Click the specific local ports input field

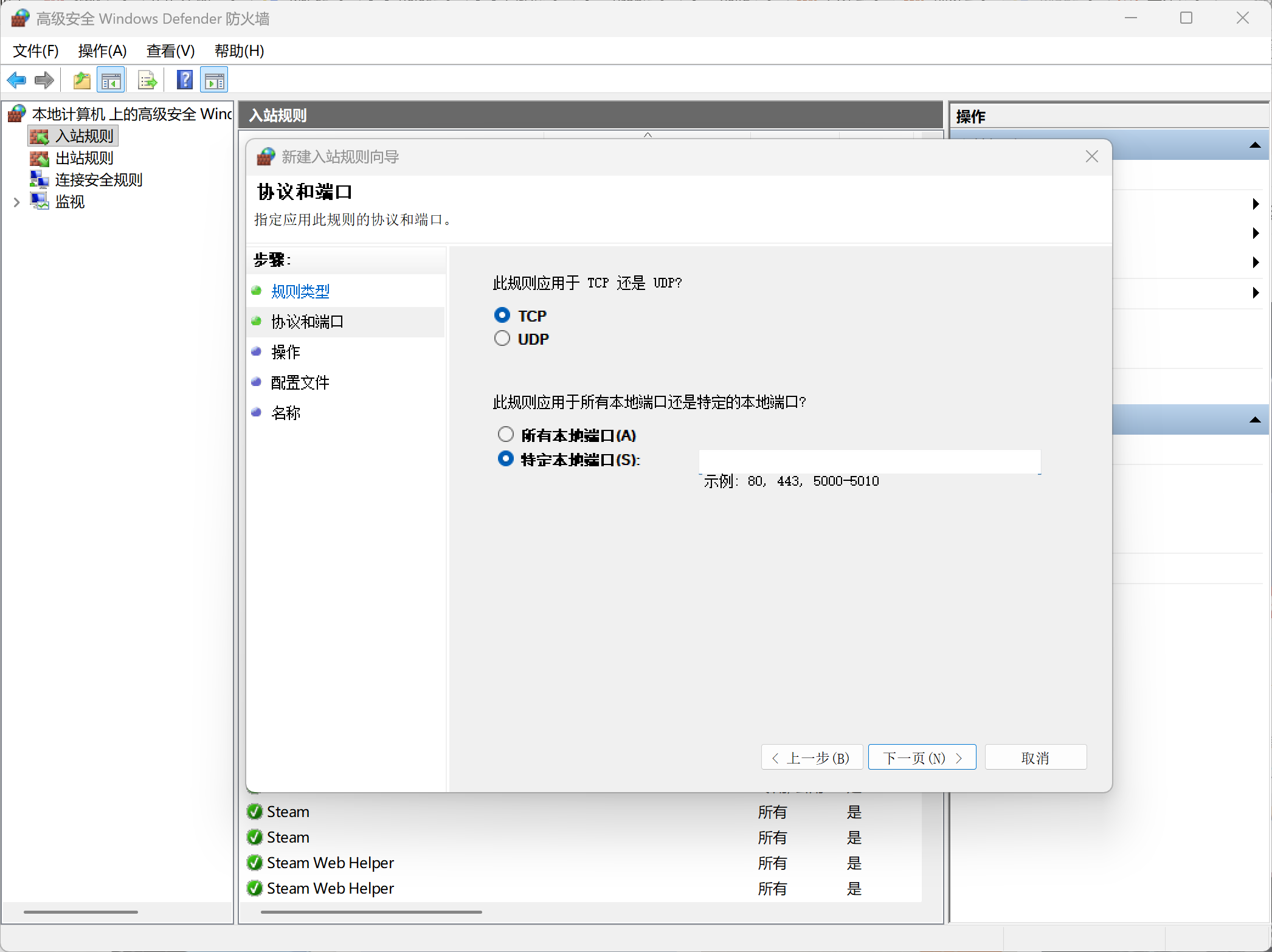pos(869,461)
